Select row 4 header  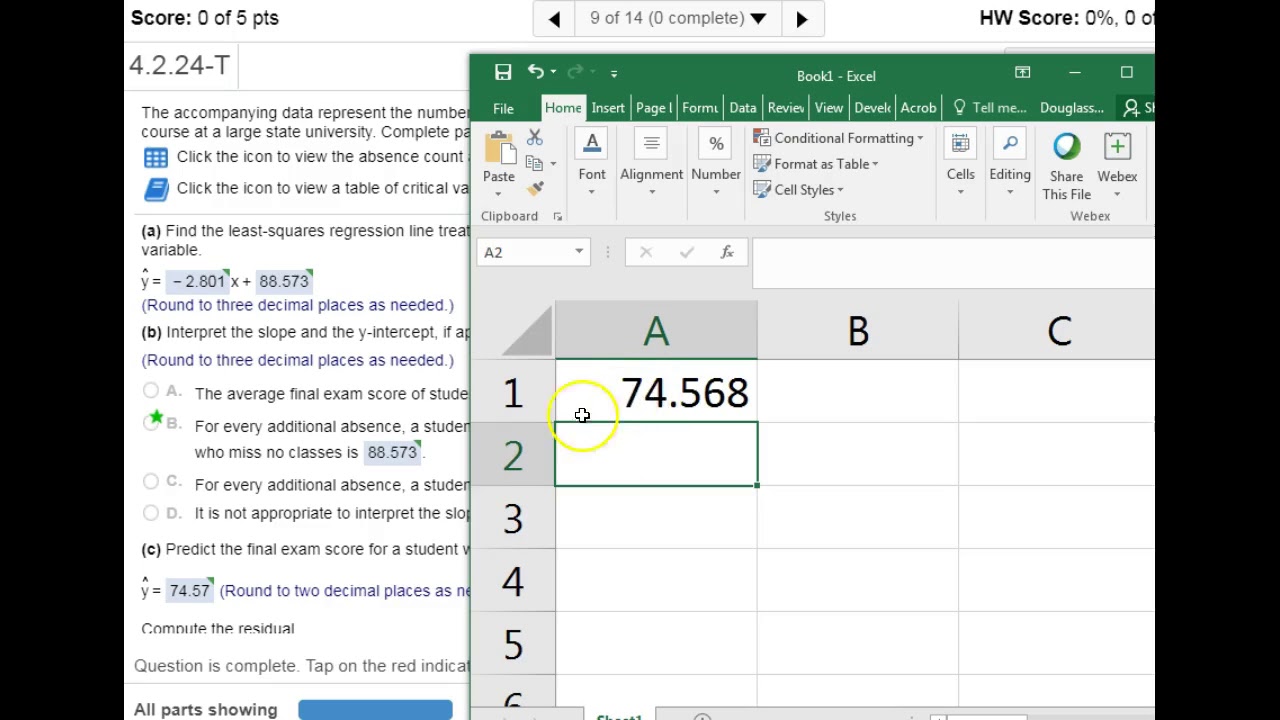tap(512, 581)
